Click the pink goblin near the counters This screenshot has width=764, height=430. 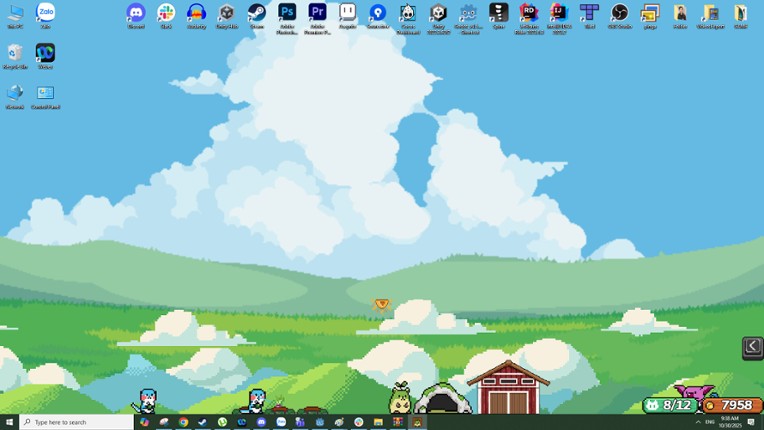(694, 391)
